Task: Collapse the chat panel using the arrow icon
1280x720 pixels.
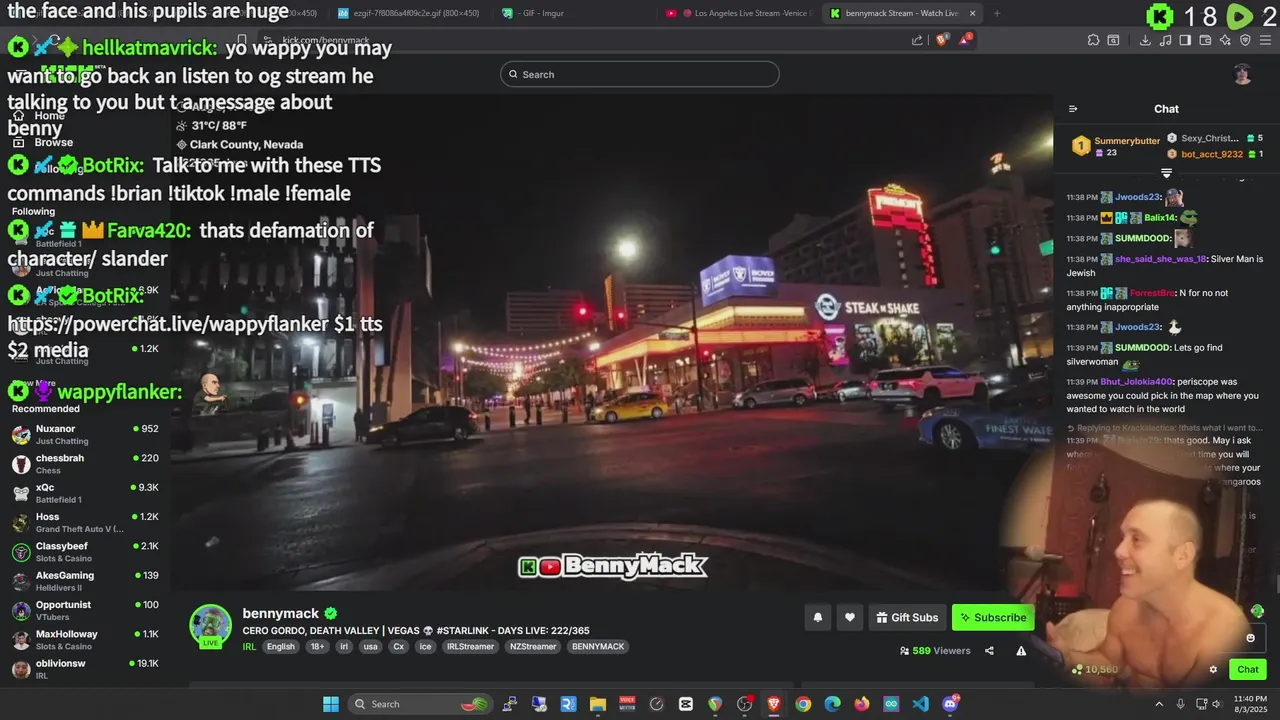Action: [1073, 109]
